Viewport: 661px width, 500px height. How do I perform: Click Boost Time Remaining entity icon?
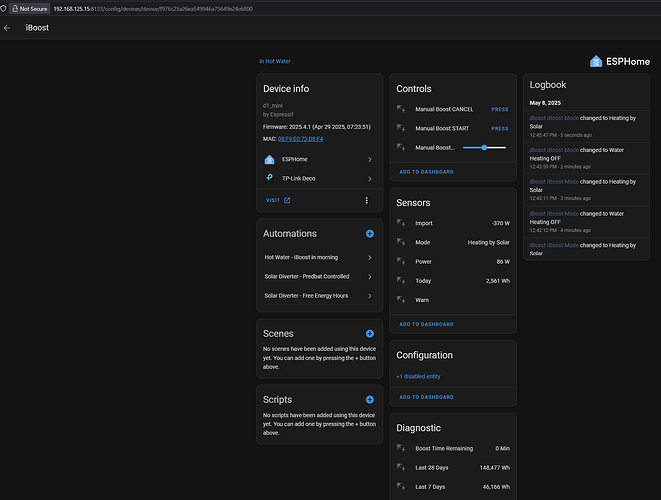click(401, 448)
